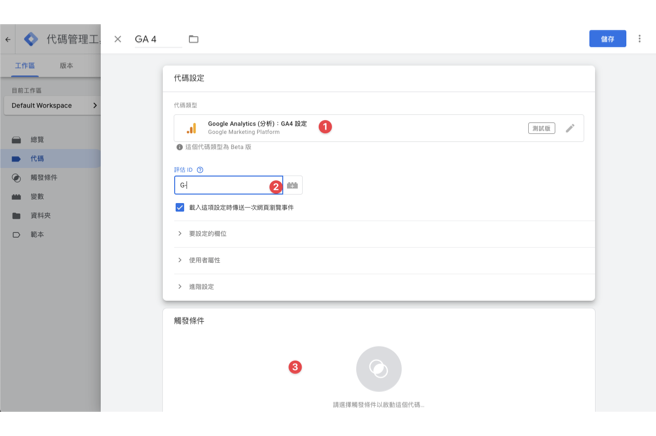Open 觸發條件 in the sidebar
The height and width of the screenshot is (436, 656).
pos(50,177)
